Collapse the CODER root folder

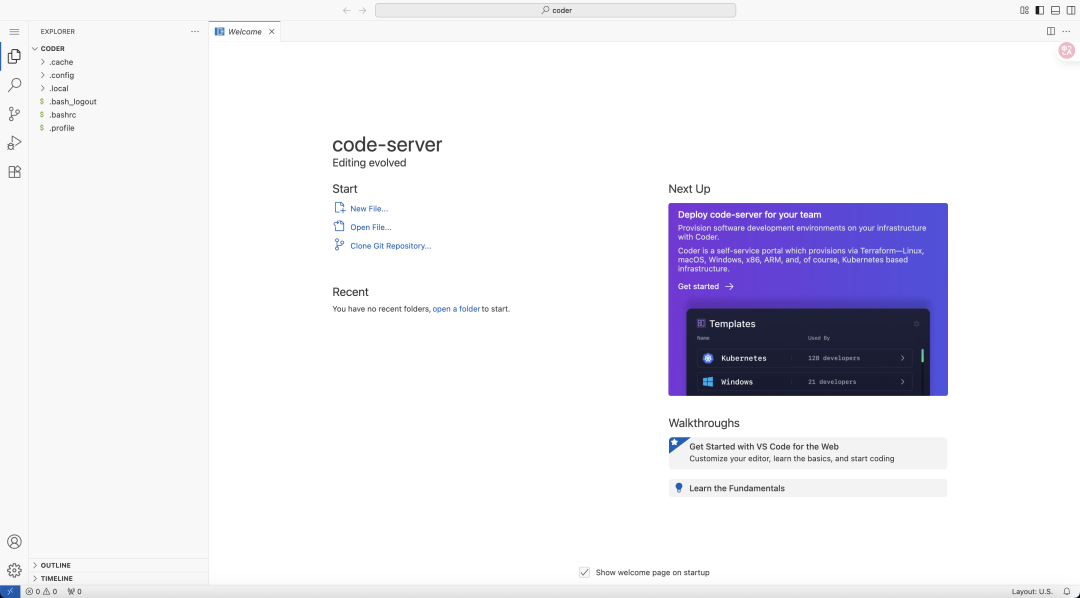35,49
